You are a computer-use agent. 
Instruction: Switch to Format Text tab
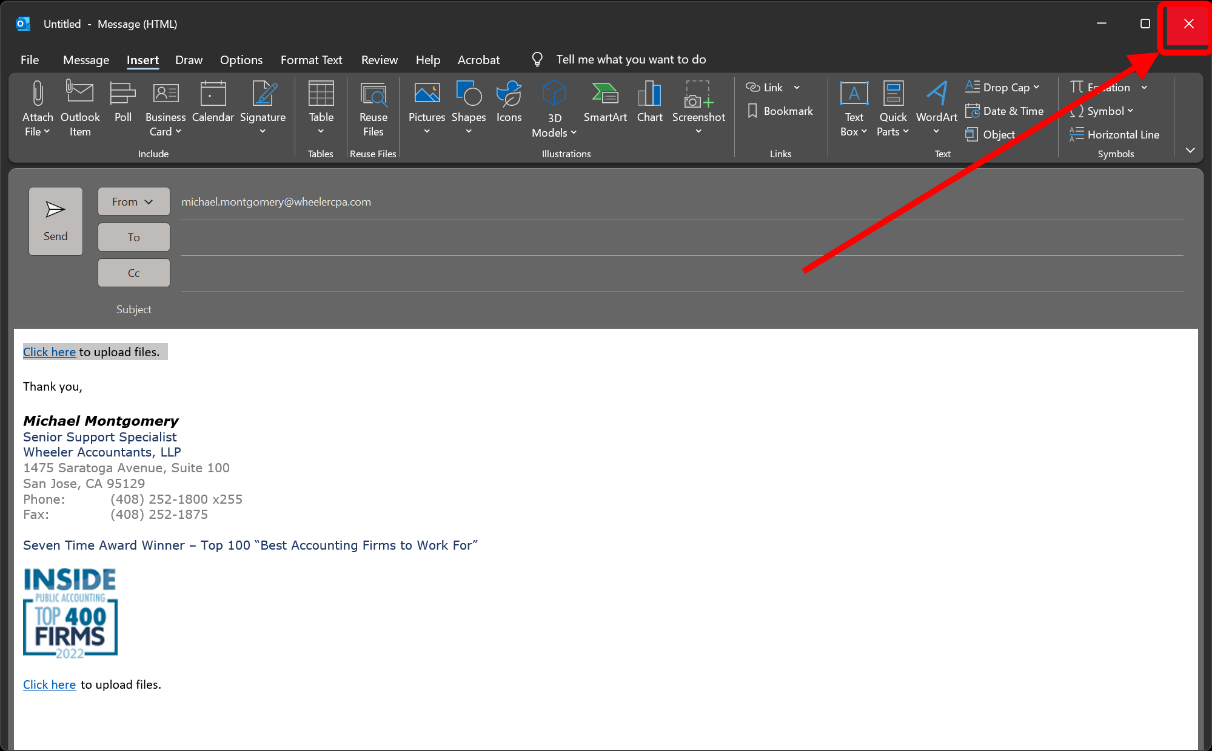pos(312,60)
